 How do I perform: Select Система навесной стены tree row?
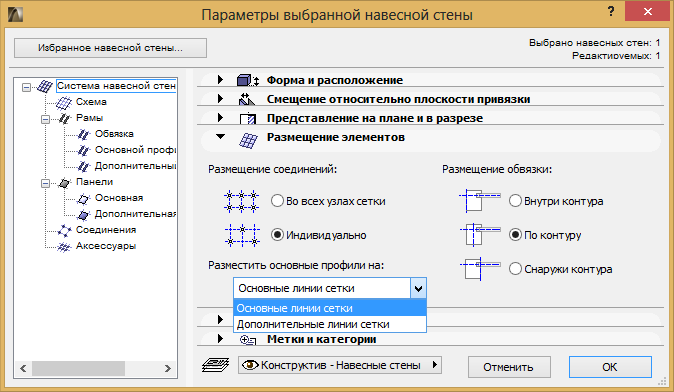(116, 86)
